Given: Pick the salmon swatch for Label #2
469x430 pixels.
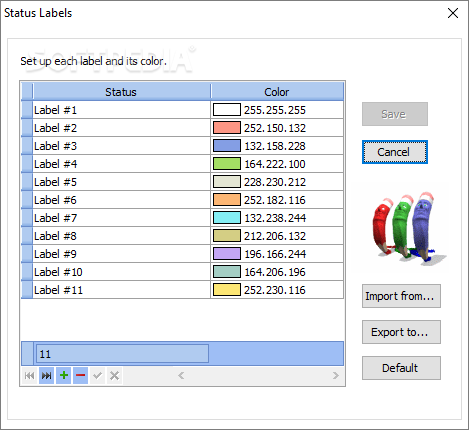Looking at the screenshot, I should [x=227, y=128].
